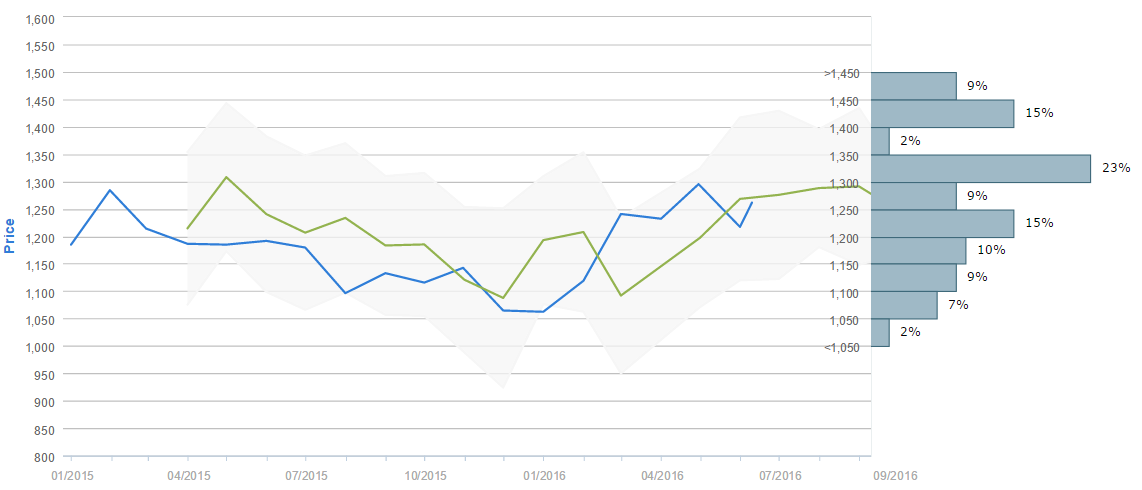Click the 09/2016 end date label

[x=895, y=475]
